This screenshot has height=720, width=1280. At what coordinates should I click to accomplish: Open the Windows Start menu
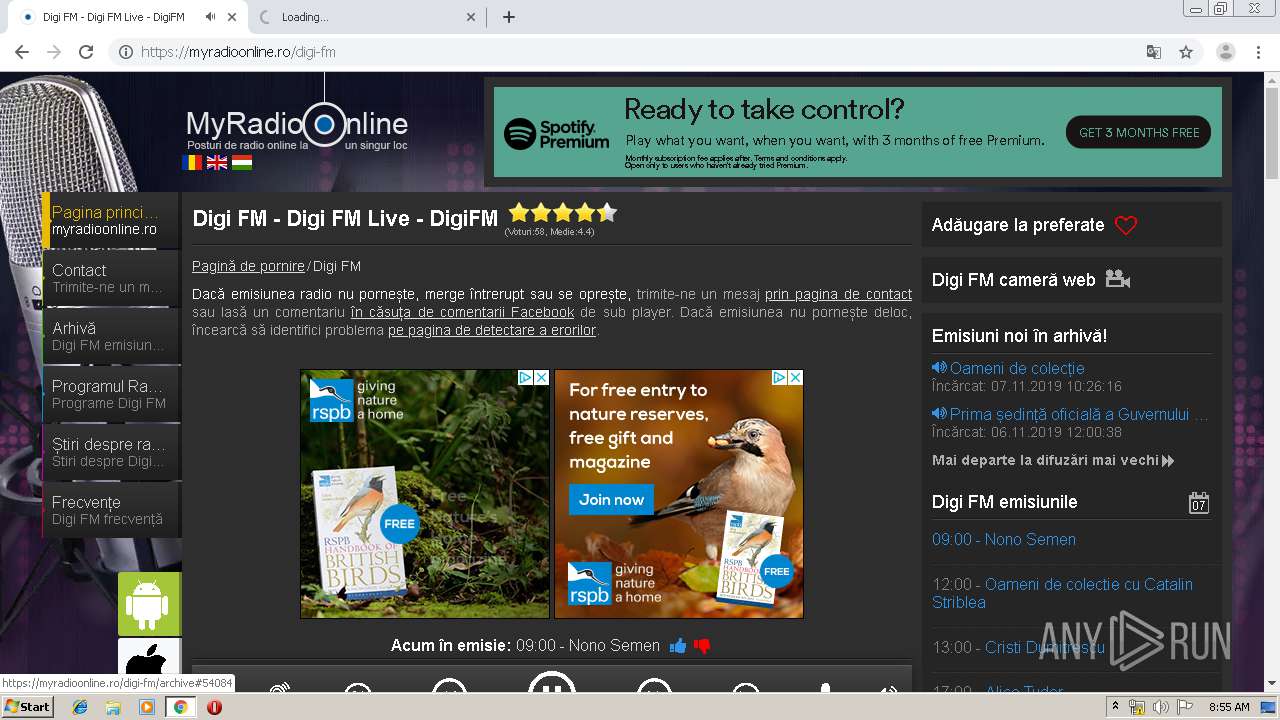(28, 707)
